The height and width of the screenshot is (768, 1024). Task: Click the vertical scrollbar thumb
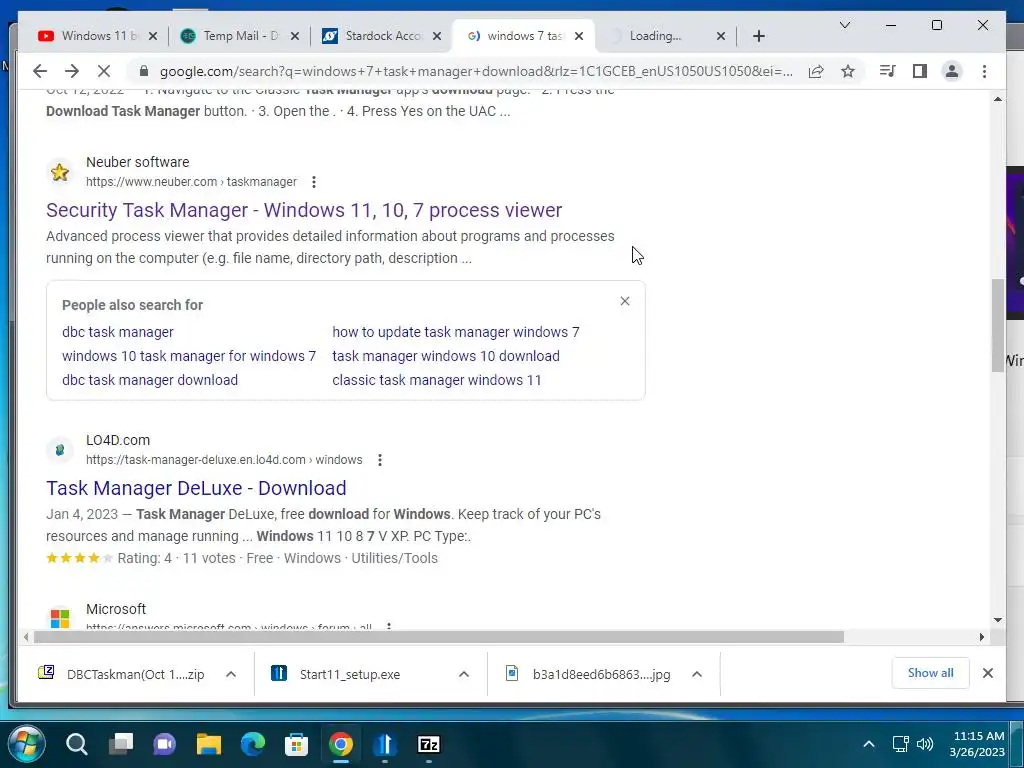pyautogui.click(x=998, y=325)
